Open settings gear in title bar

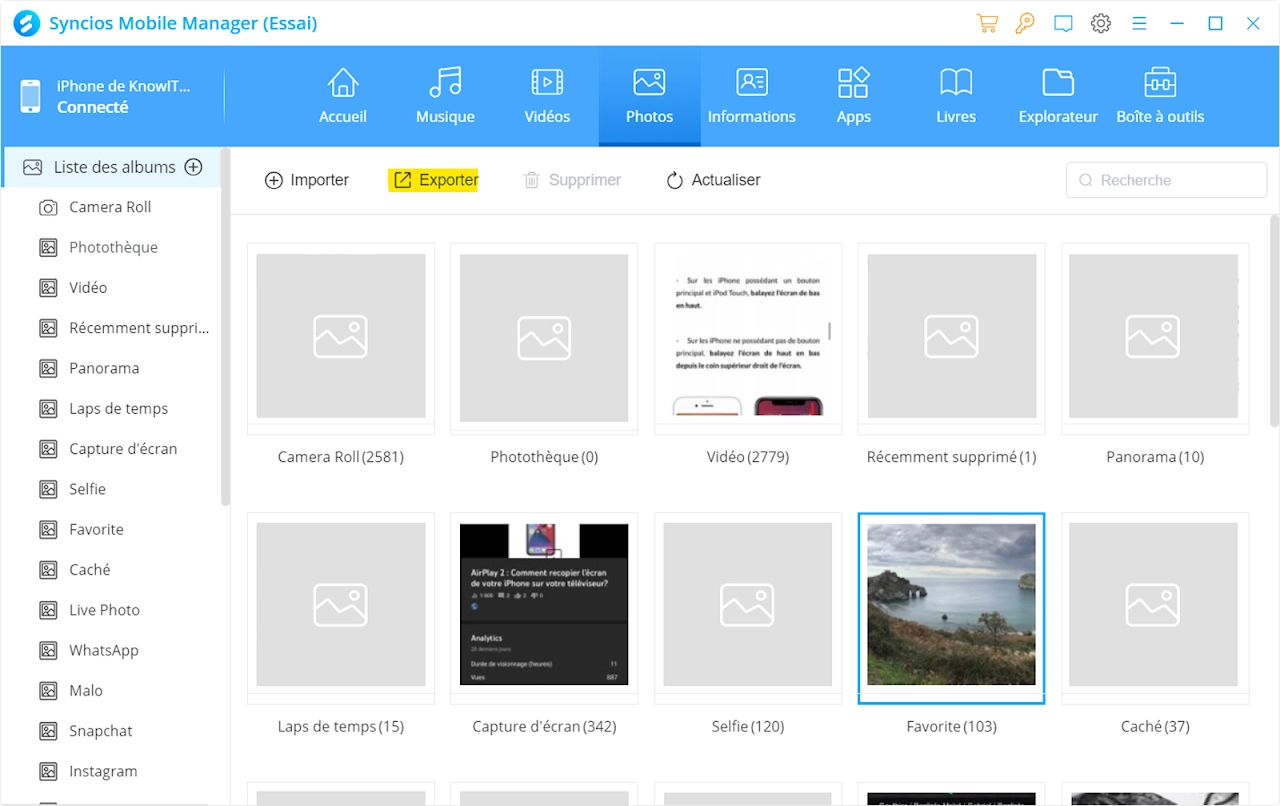[x=1101, y=23]
